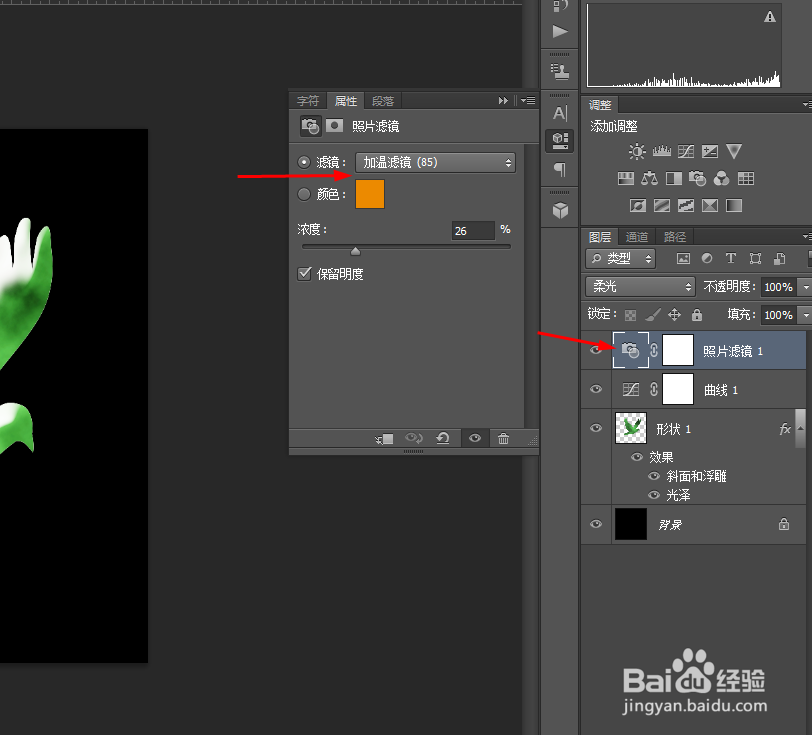The height and width of the screenshot is (735, 812).
Task: Toggle Bevel and Emboss effect visibility
Action: pos(654,476)
